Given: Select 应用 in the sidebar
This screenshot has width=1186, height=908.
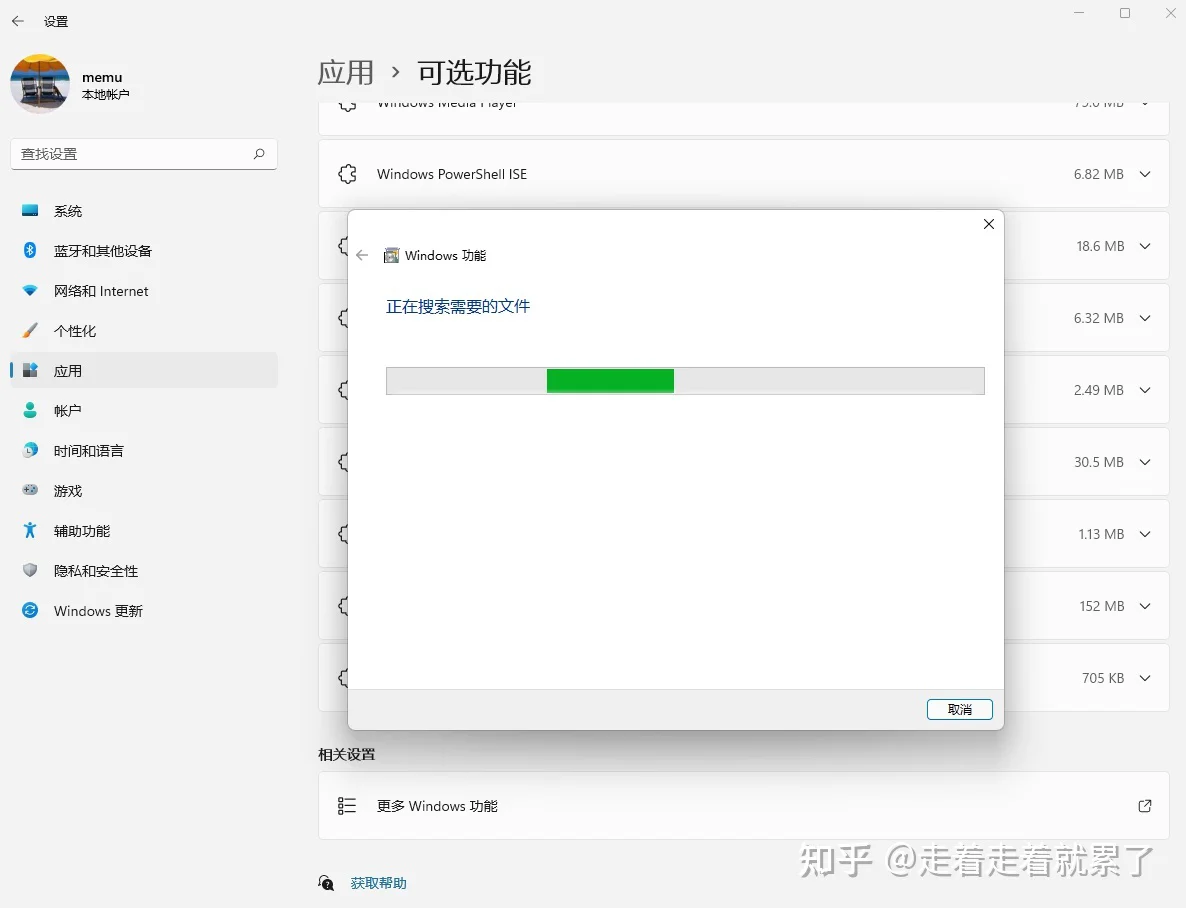Looking at the screenshot, I should [144, 371].
